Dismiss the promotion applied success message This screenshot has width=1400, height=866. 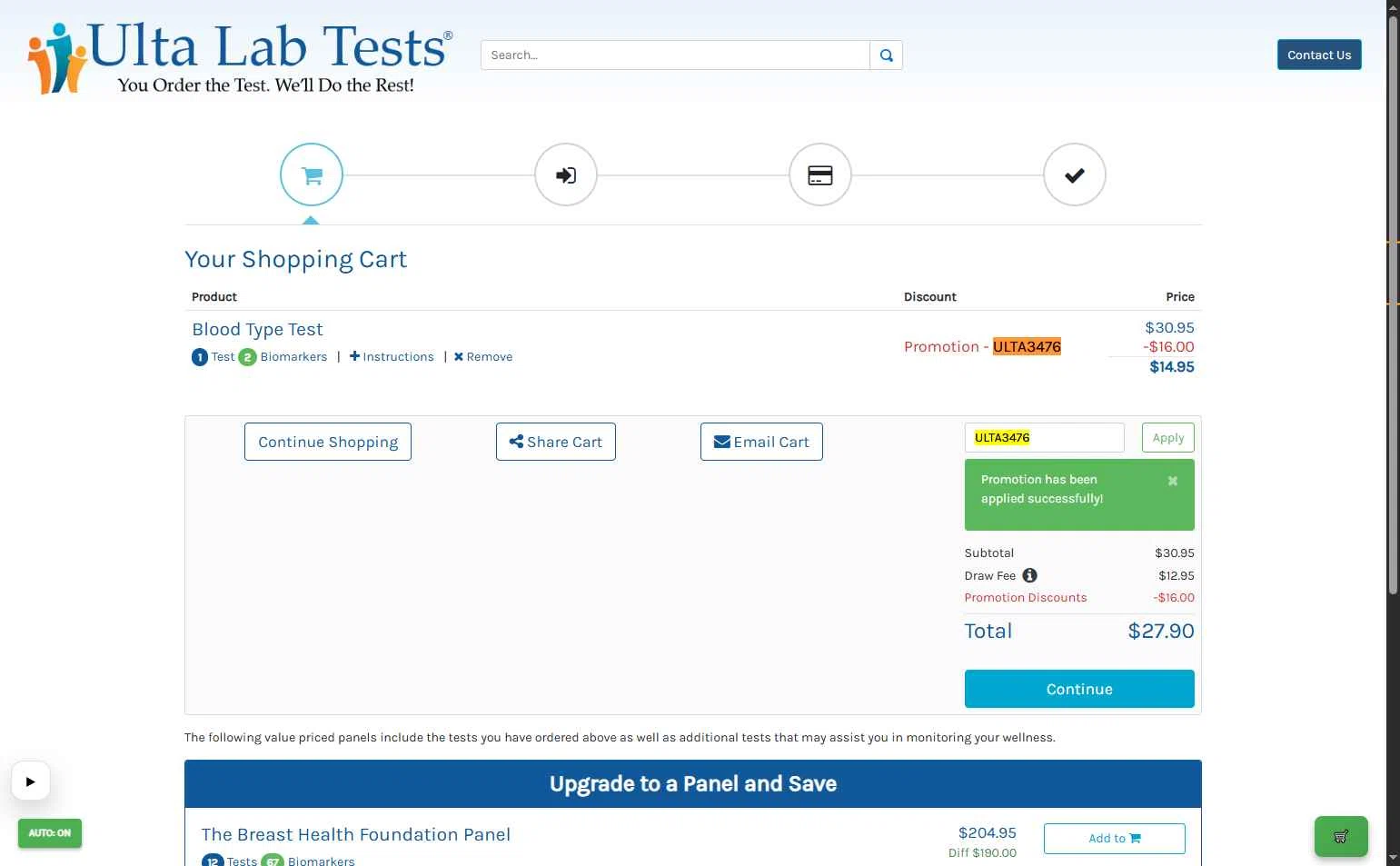[x=1173, y=481]
